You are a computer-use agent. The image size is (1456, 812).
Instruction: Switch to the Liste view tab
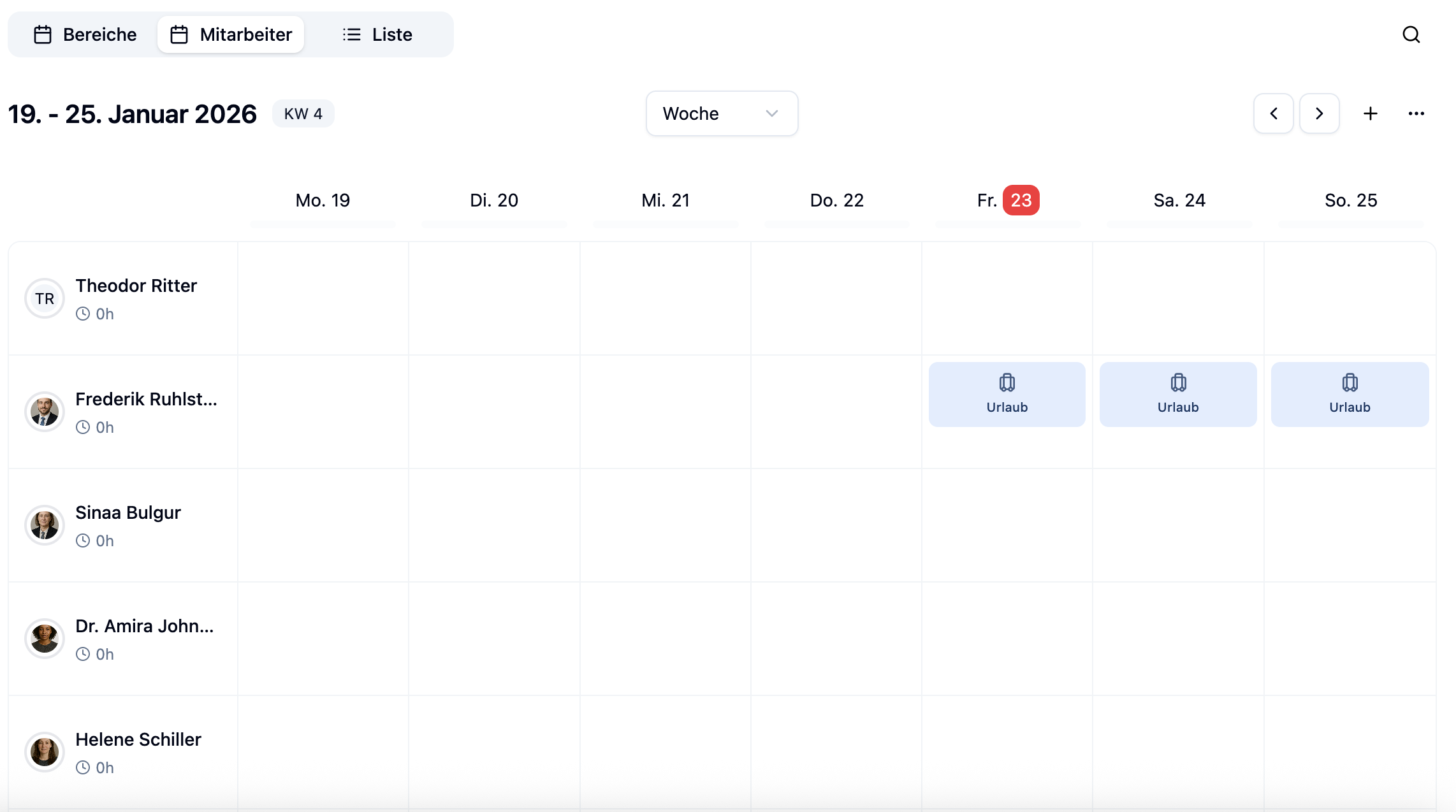click(x=377, y=34)
